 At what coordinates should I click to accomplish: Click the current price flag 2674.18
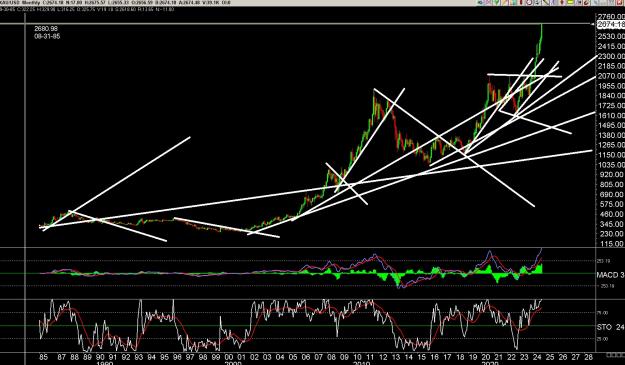click(x=611, y=25)
